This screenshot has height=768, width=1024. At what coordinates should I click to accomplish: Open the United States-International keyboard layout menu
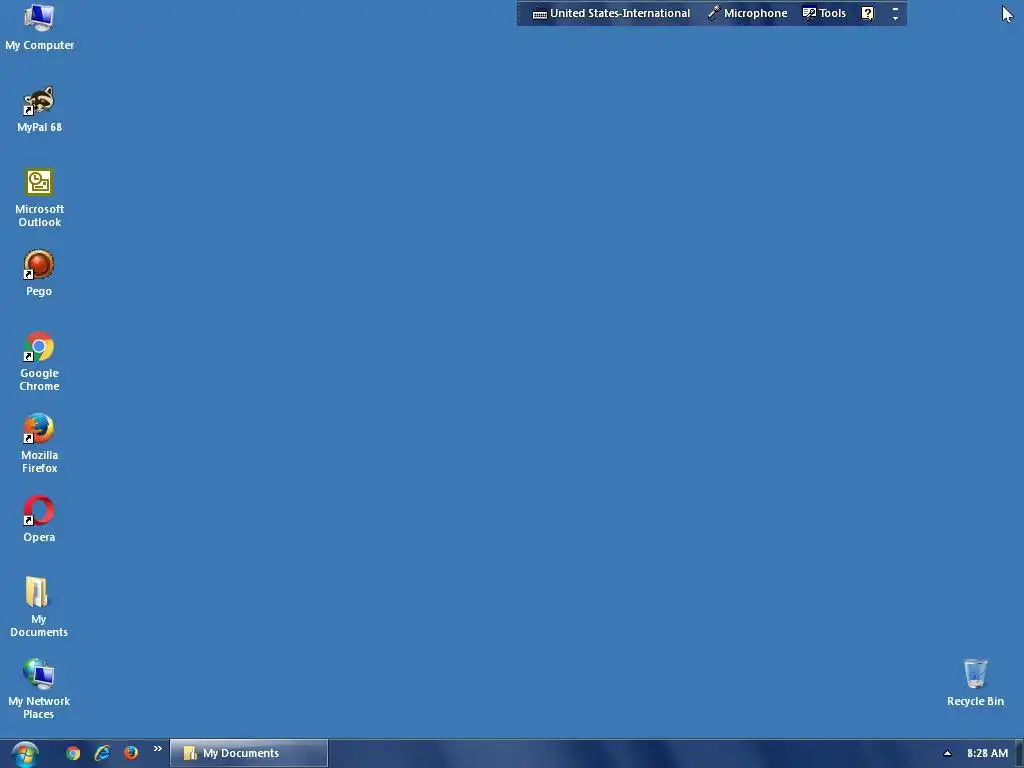point(611,13)
